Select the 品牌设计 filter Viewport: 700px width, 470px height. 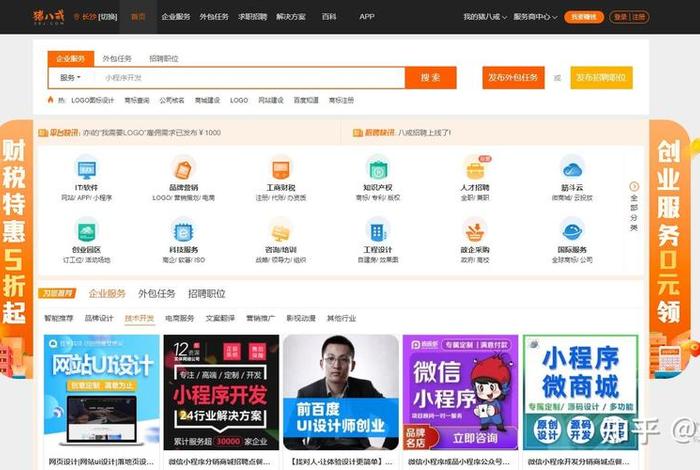[x=99, y=318]
